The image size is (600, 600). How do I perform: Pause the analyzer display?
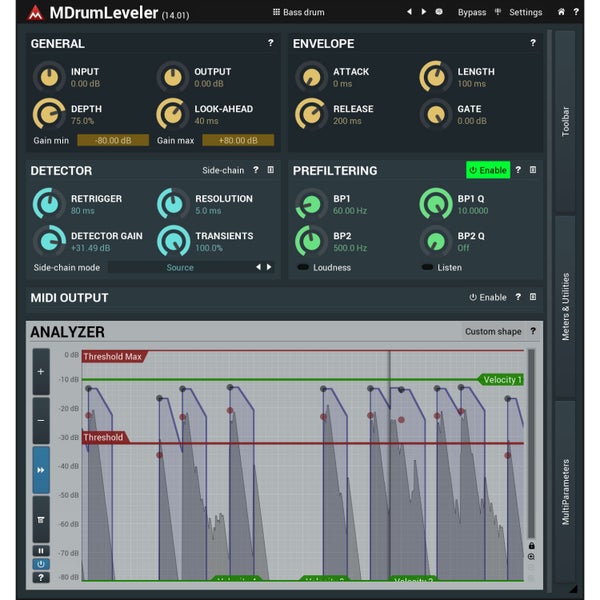click(x=41, y=551)
